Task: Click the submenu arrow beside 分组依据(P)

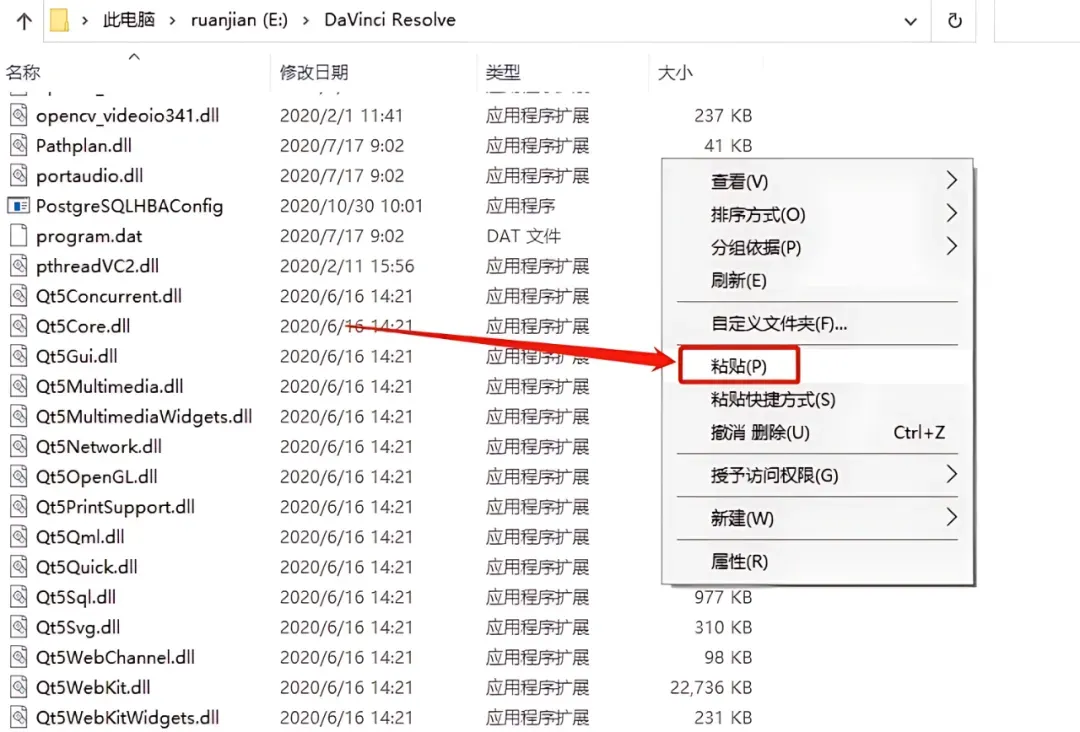Action: pyautogui.click(x=951, y=246)
